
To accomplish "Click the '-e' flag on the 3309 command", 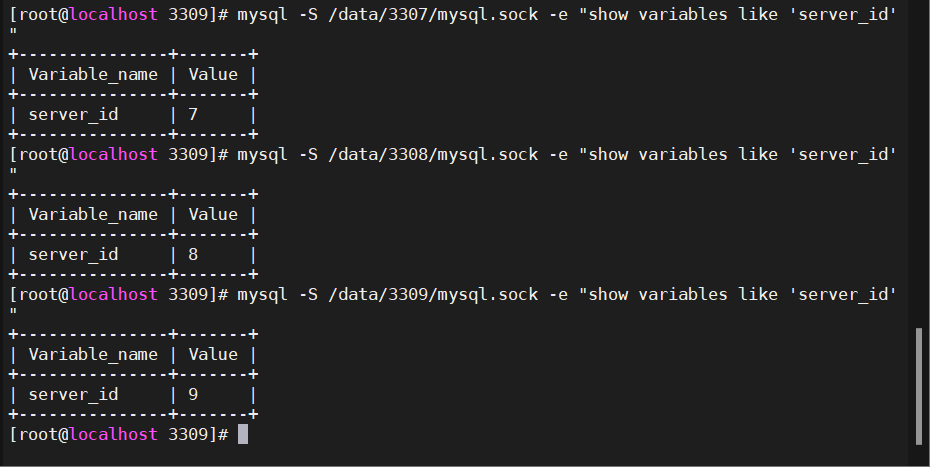I will pos(558,294).
